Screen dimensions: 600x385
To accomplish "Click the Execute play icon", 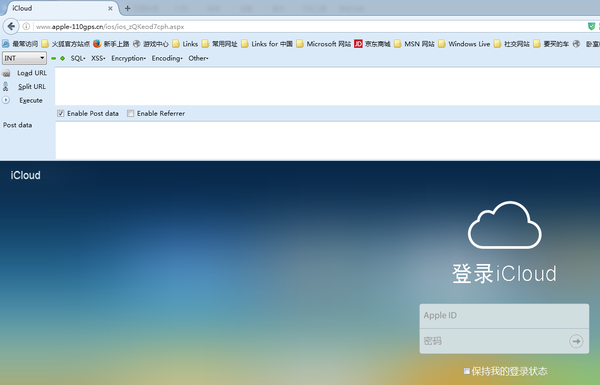I will tap(6, 100).
